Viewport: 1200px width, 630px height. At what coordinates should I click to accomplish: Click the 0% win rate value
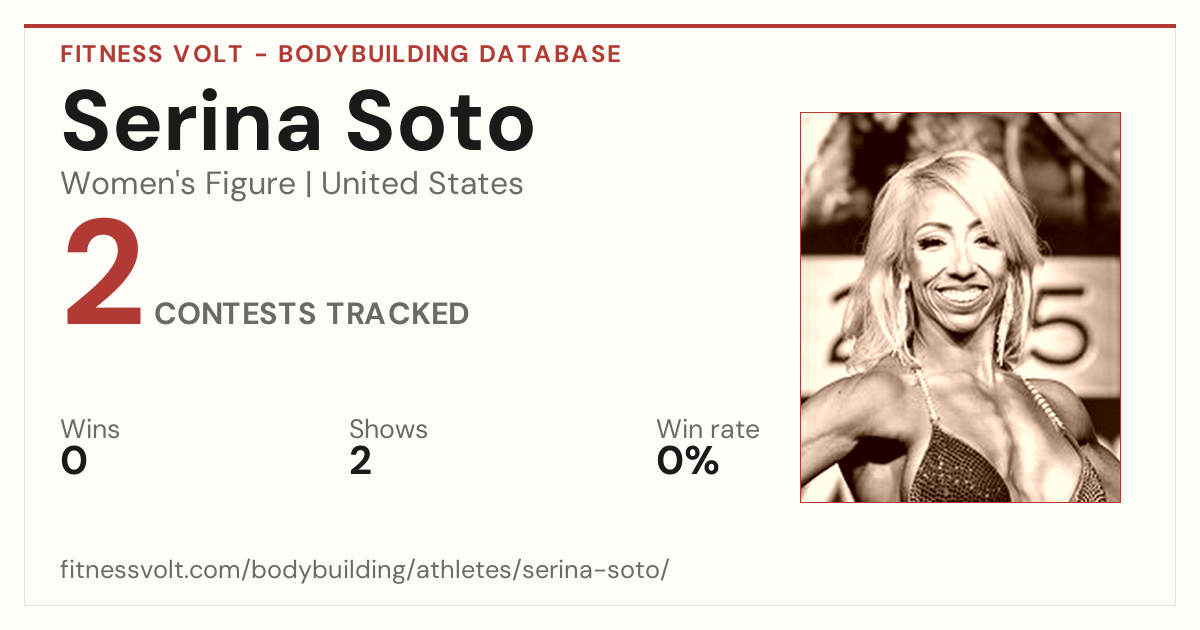coord(688,461)
